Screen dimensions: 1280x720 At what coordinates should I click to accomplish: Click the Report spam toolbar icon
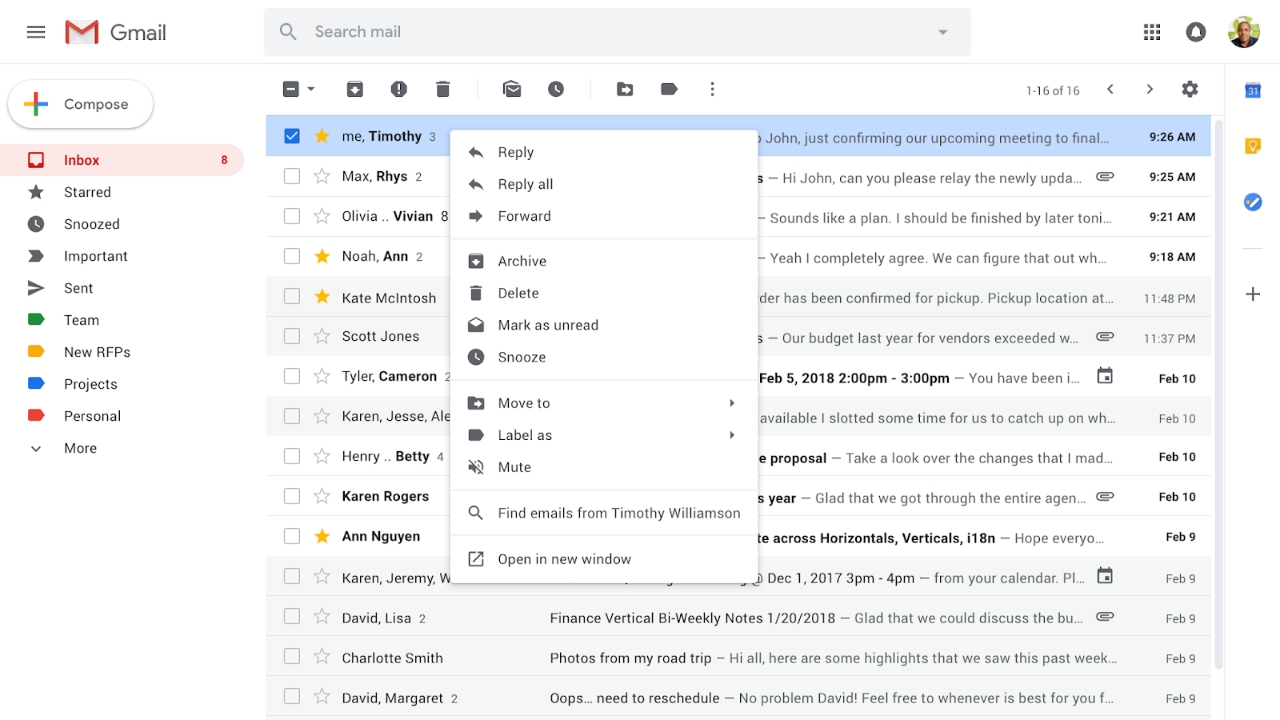coord(399,90)
